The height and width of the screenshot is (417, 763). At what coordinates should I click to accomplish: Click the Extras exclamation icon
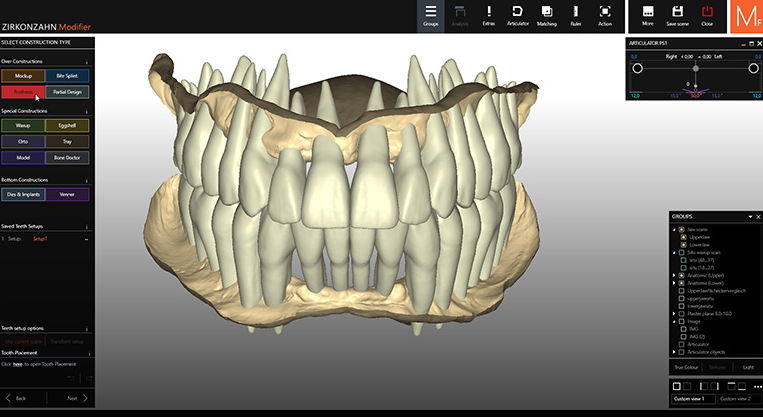(489, 14)
